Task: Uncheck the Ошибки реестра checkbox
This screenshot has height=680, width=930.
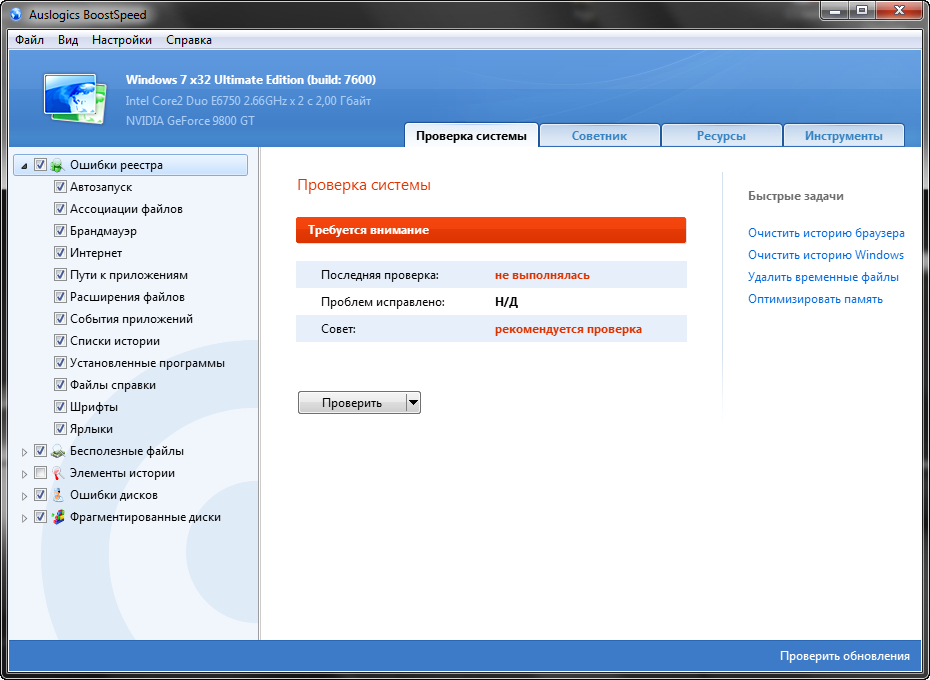Action: pyautogui.click(x=40, y=164)
